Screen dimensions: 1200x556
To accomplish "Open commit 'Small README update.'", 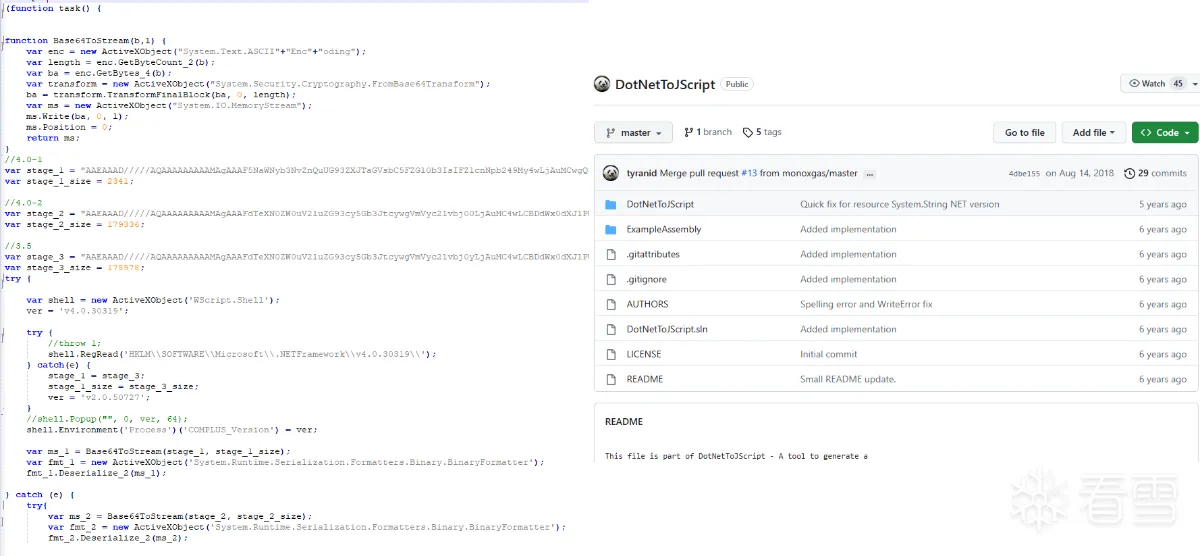I will point(847,379).
